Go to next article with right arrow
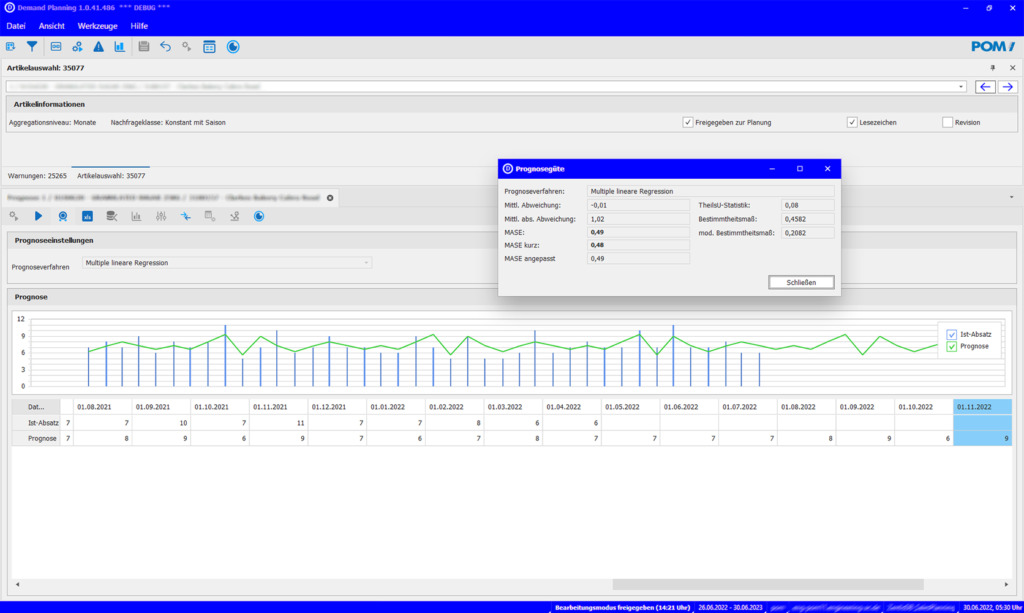 point(1008,87)
